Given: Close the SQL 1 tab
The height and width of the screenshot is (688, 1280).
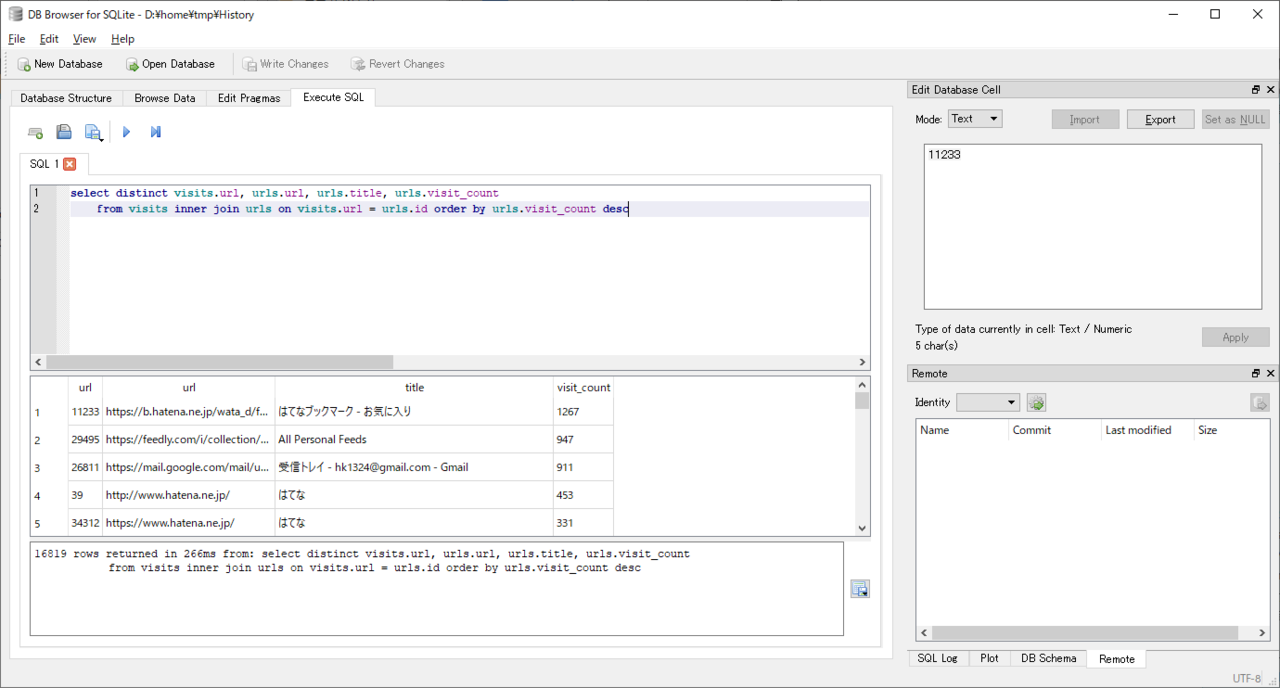Looking at the screenshot, I should pos(70,164).
